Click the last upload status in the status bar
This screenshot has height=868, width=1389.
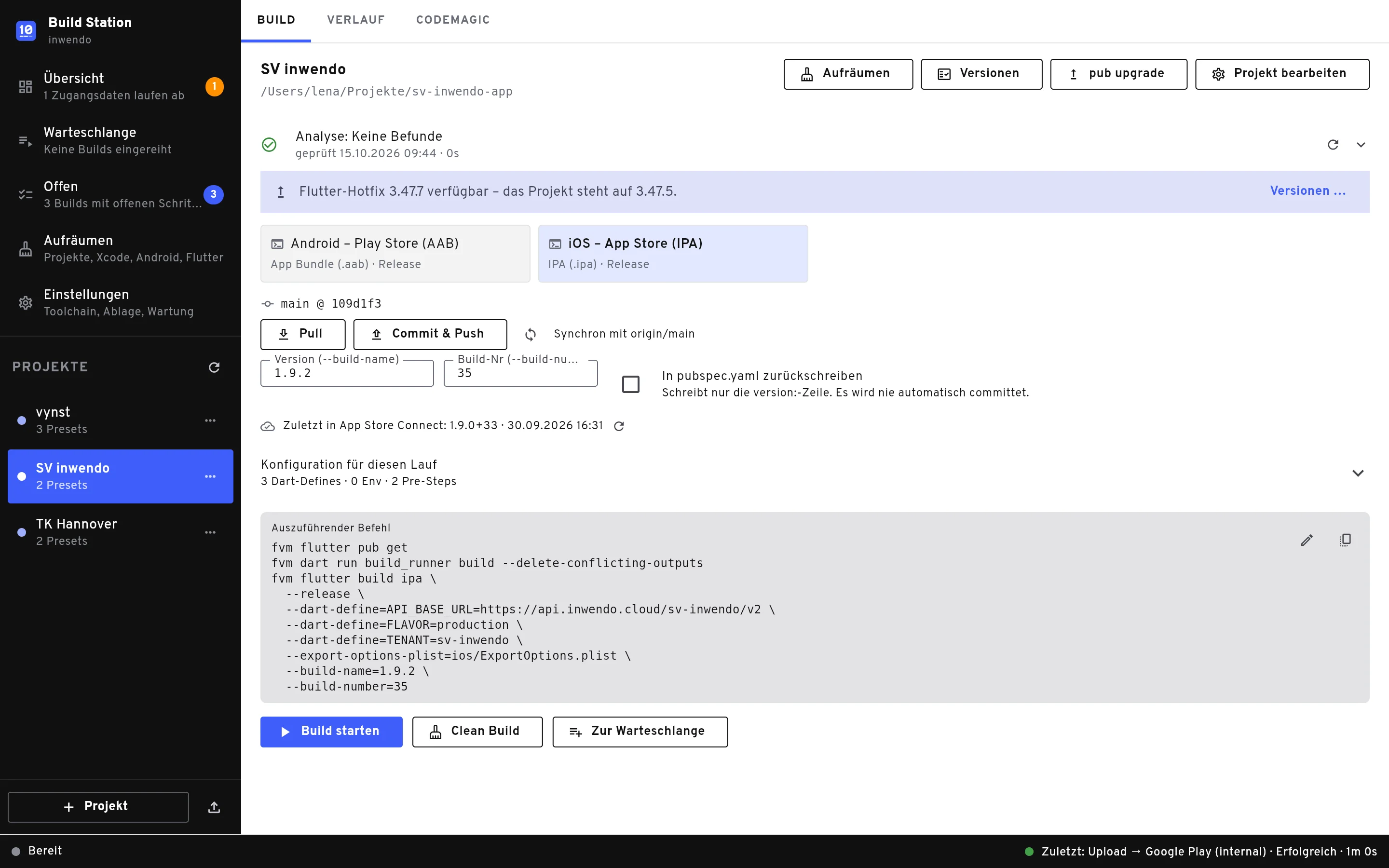pyautogui.click(x=1201, y=852)
